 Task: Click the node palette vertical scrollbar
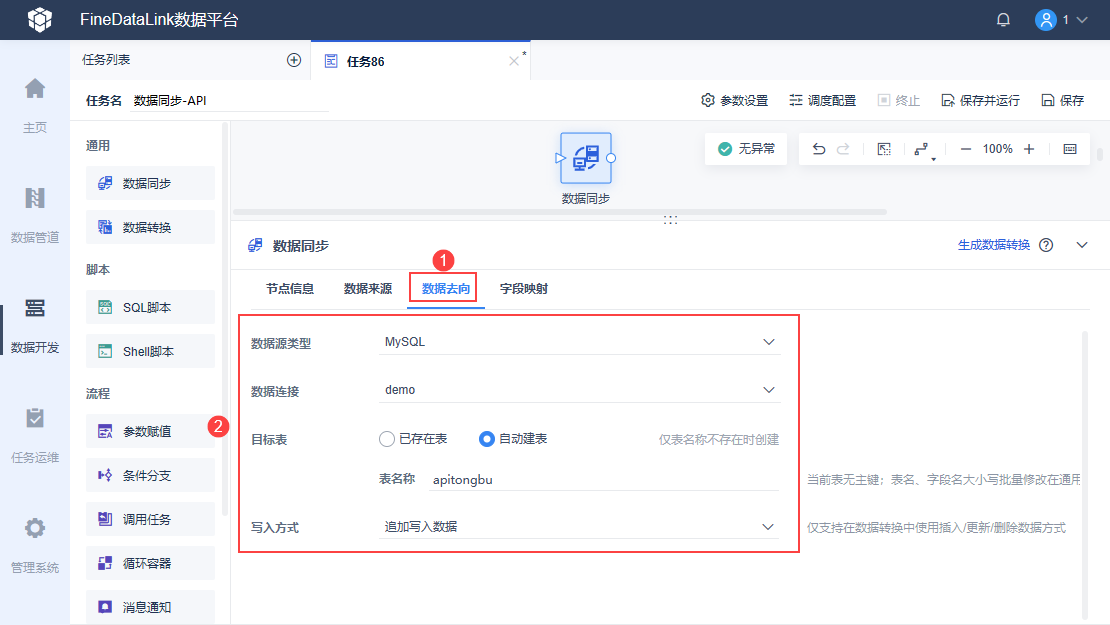click(225, 319)
